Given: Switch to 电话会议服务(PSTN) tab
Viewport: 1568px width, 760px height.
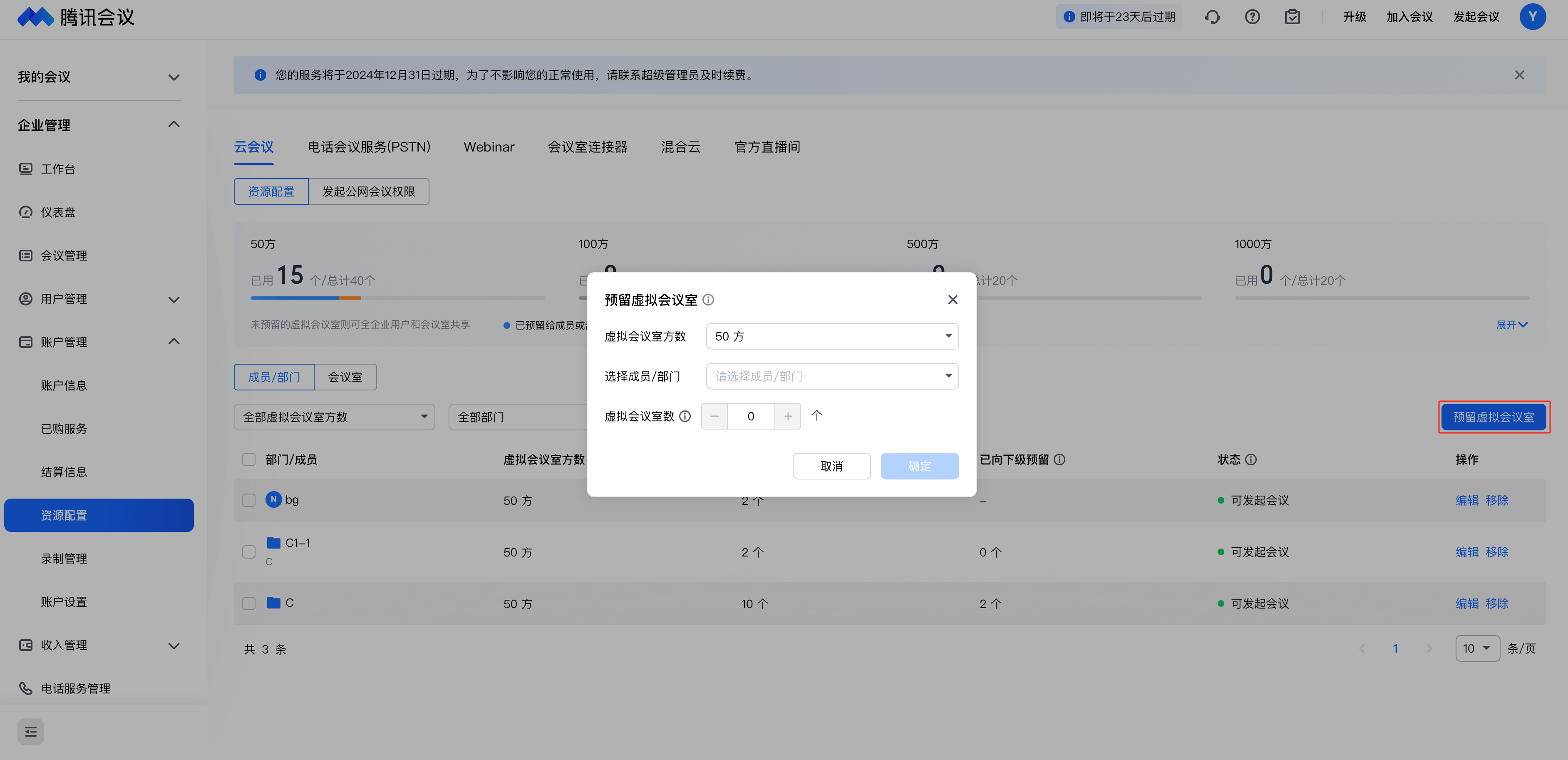Looking at the screenshot, I should 369,147.
